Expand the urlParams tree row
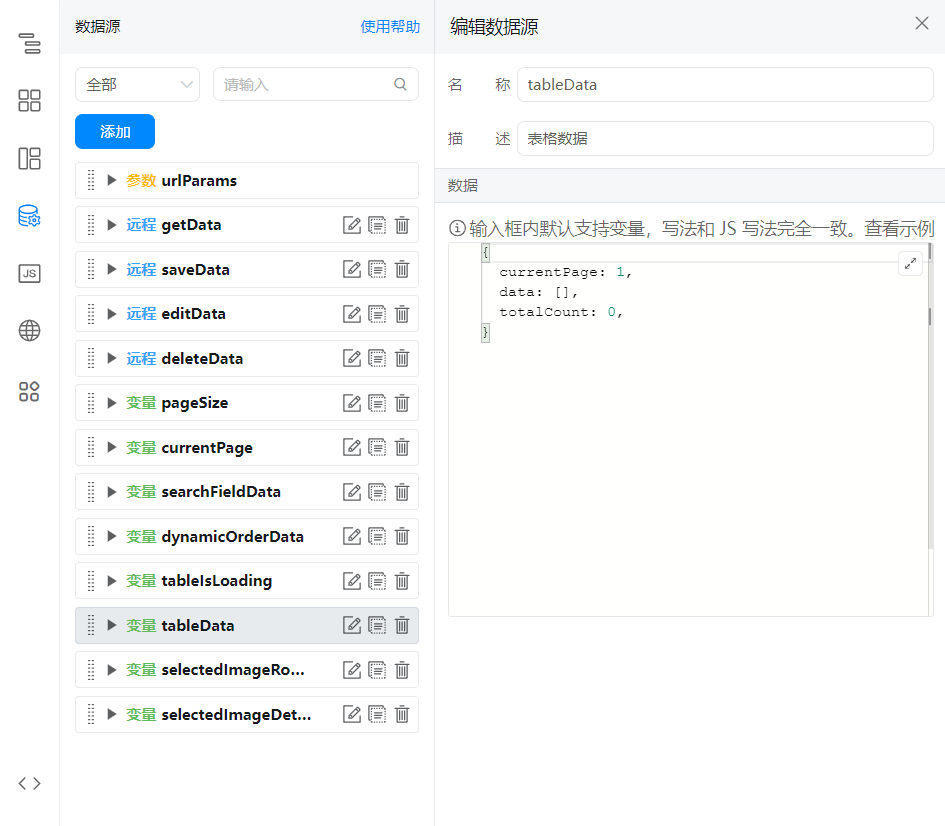 [112, 181]
